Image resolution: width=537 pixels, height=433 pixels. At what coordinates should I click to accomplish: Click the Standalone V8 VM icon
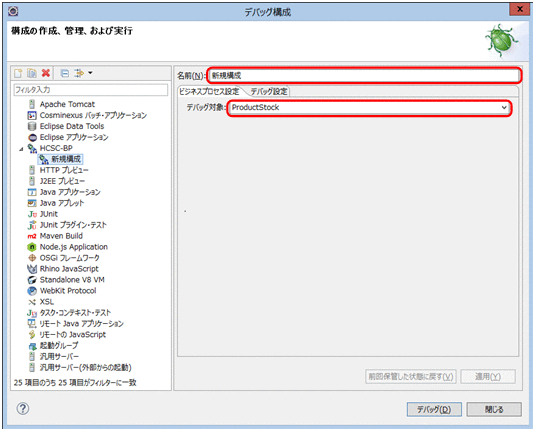32,280
